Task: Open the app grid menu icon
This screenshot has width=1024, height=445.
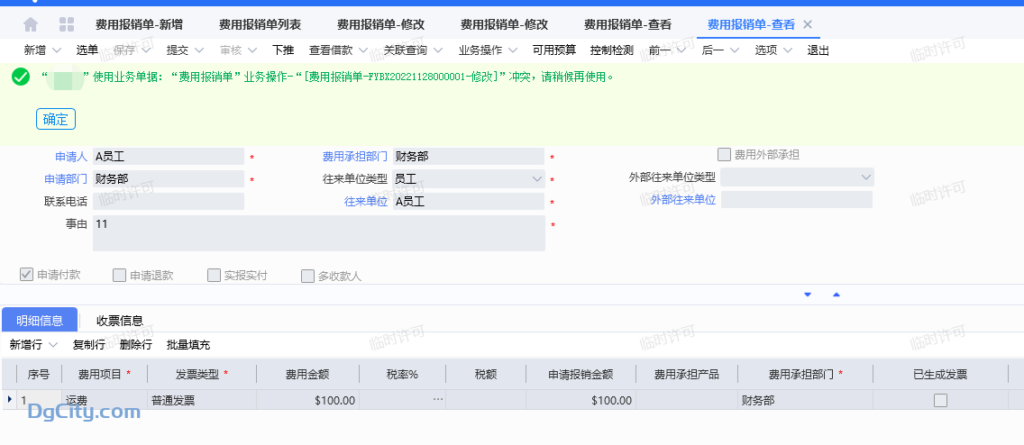Action: tap(67, 24)
